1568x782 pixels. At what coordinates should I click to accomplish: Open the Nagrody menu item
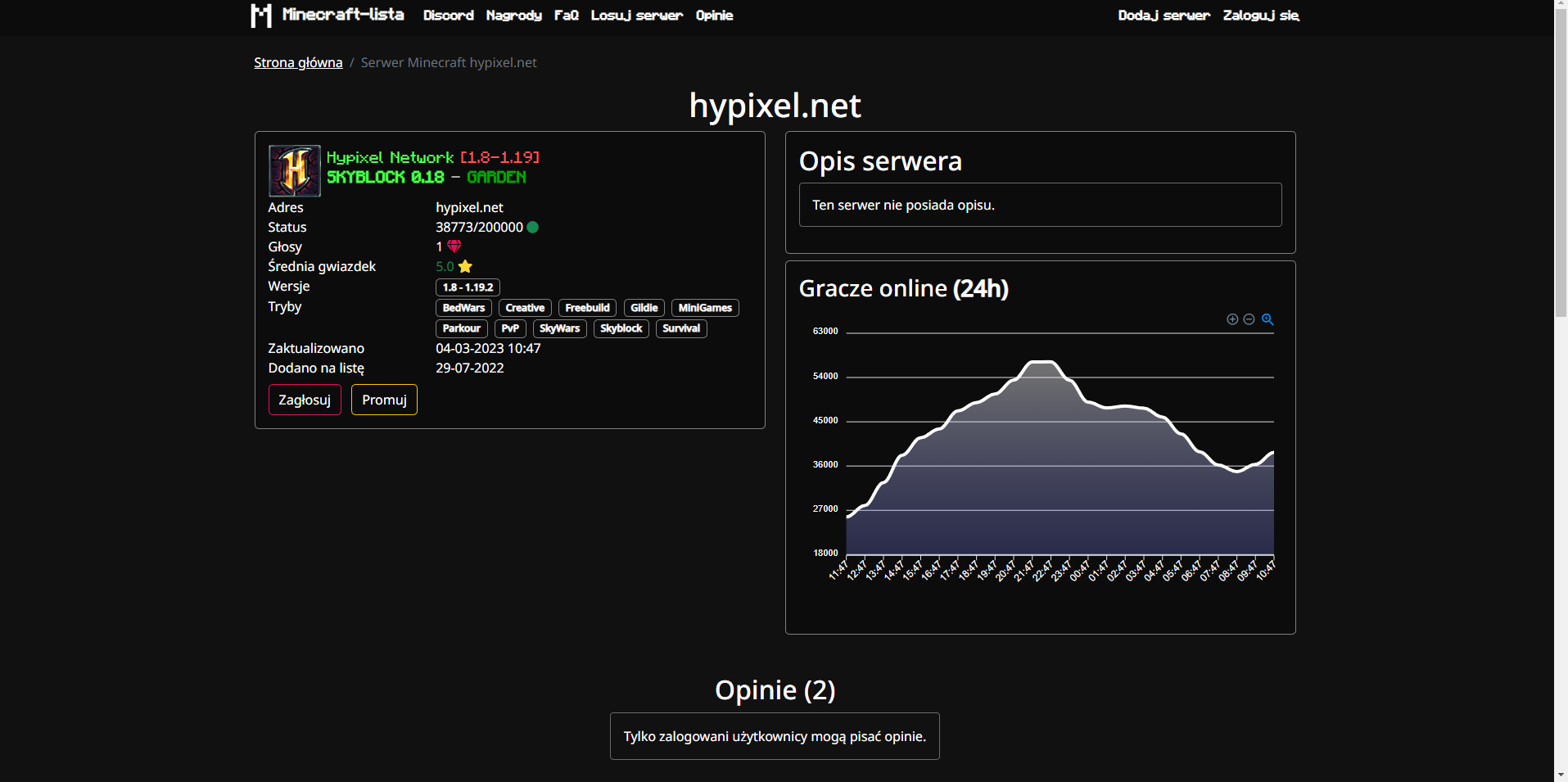pyautogui.click(x=513, y=16)
